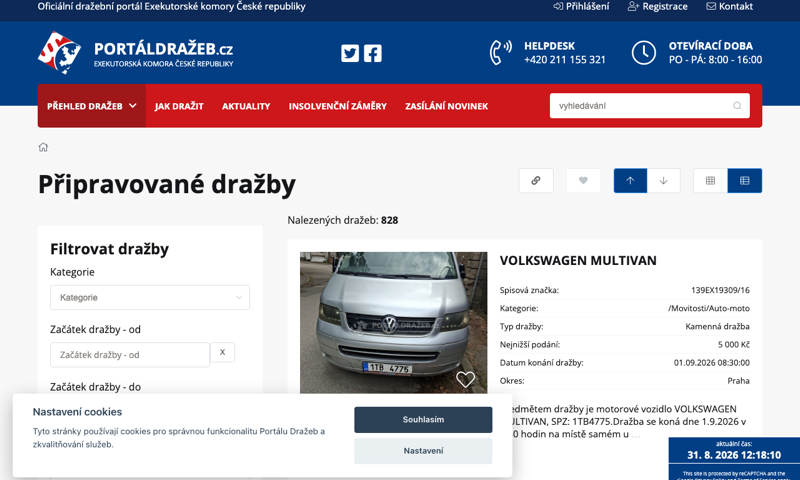Open cookie Nastavení button
Viewport: 800px width, 480px height.
(x=423, y=451)
